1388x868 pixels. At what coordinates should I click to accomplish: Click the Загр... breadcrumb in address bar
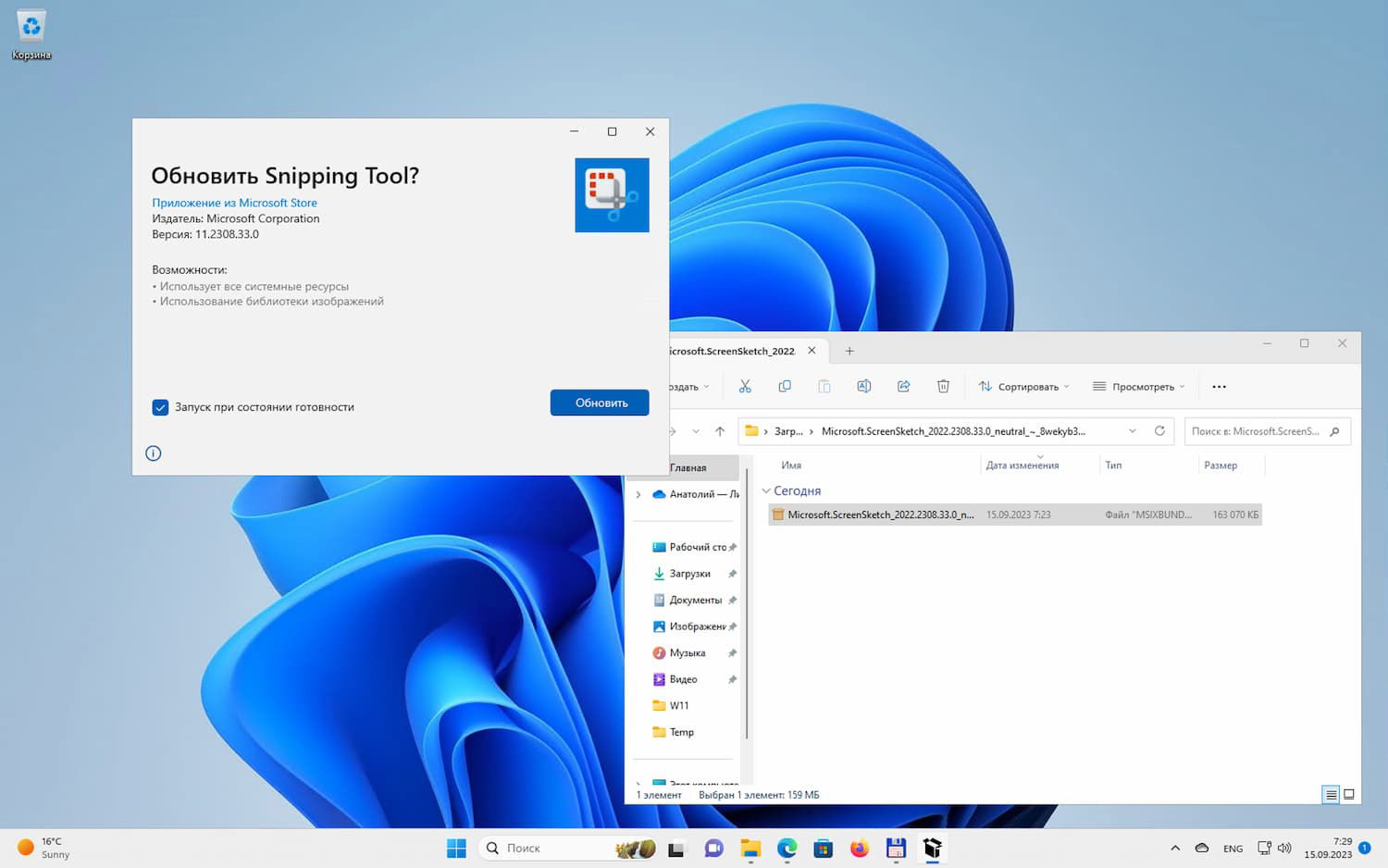coord(788,431)
